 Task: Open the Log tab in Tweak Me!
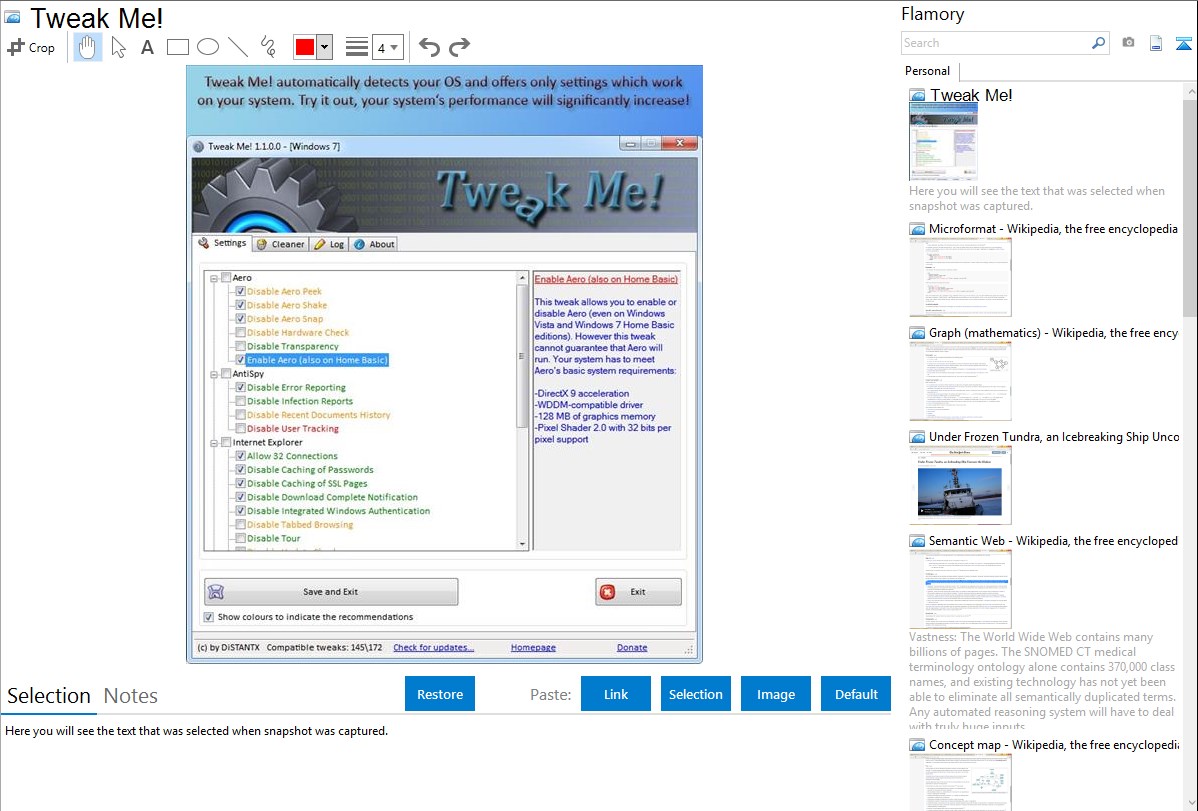(330, 245)
